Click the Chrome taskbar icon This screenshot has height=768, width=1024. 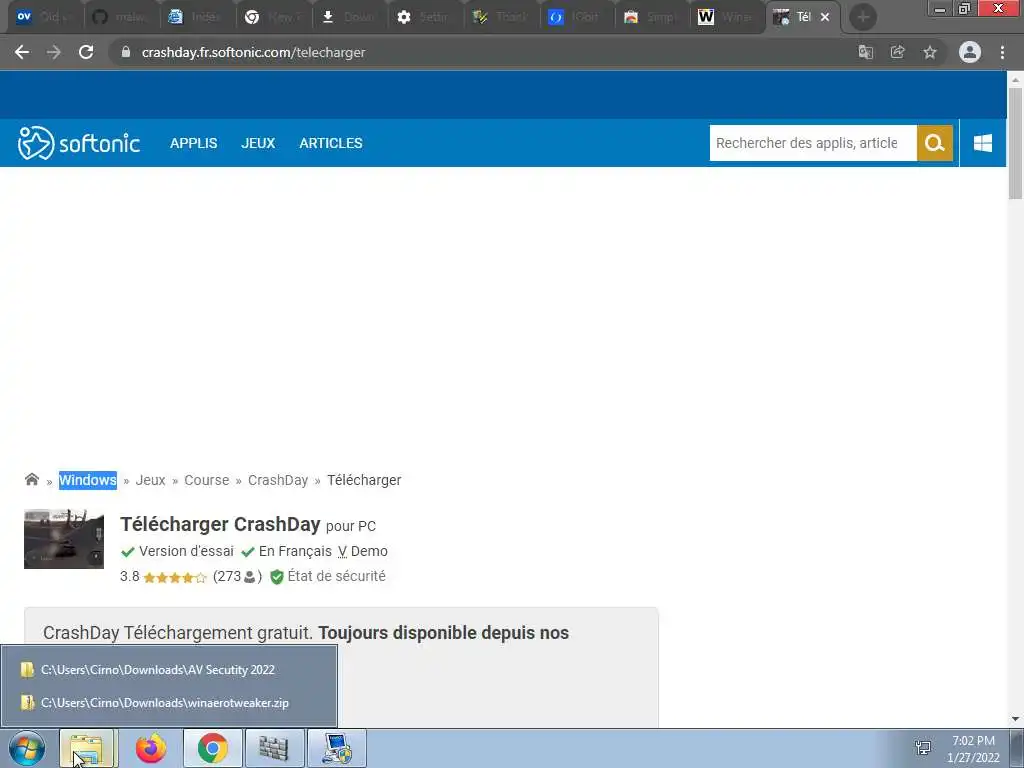pos(212,748)
